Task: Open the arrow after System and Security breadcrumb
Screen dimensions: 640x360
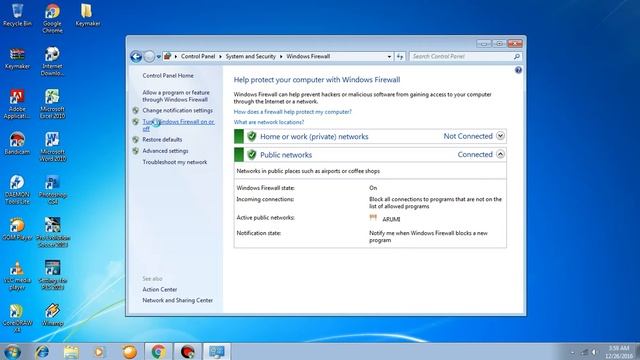Action: [x=281, y=56]
